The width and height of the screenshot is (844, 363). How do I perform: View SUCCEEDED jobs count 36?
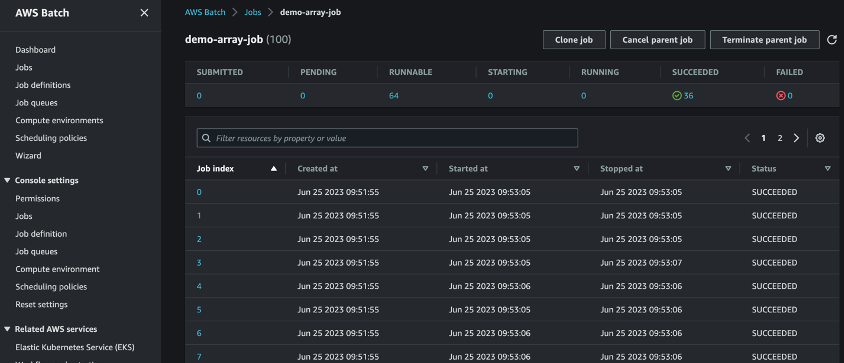tap(688, 96)
